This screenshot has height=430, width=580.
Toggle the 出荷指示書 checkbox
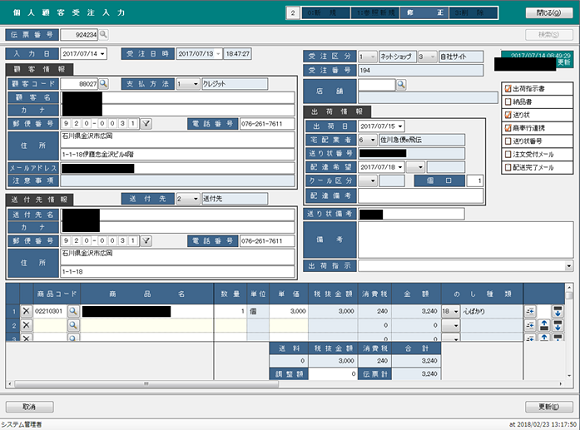click(x=508, y=89)
